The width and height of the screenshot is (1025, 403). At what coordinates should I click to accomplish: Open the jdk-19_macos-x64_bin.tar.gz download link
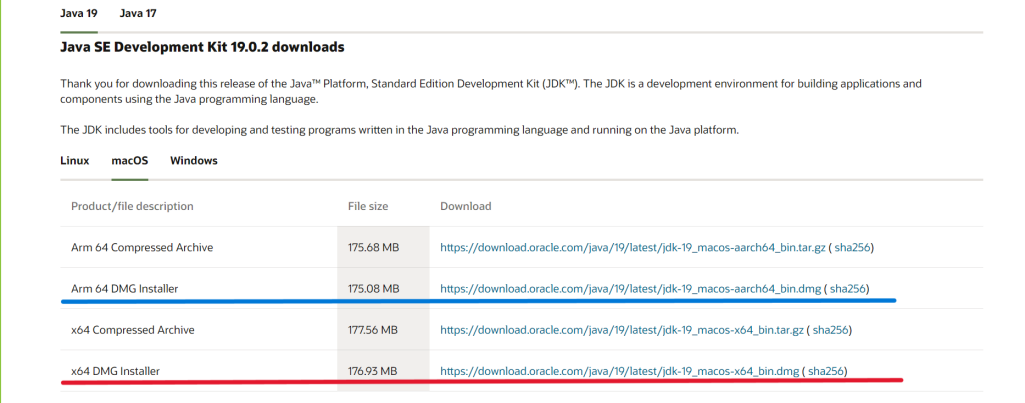(622, 330)
